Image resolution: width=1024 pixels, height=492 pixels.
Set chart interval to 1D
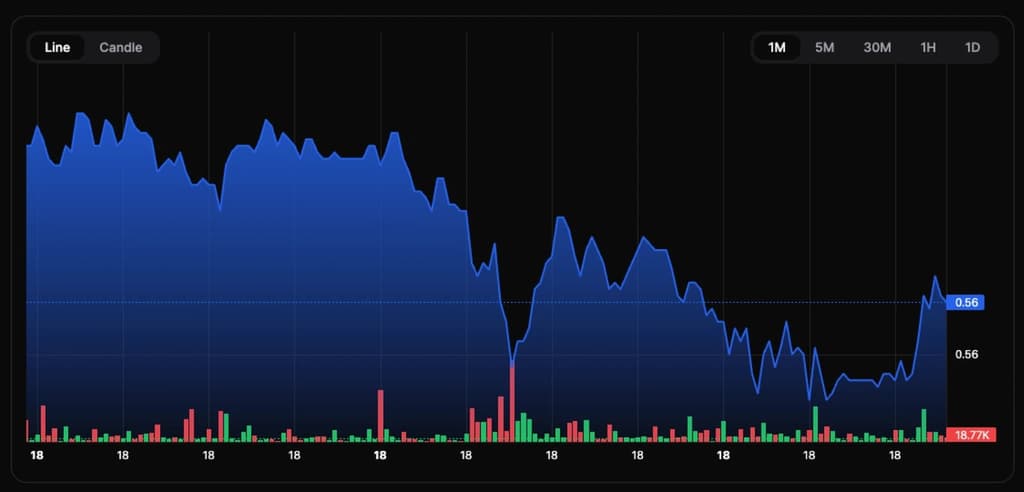coord(972,47)
